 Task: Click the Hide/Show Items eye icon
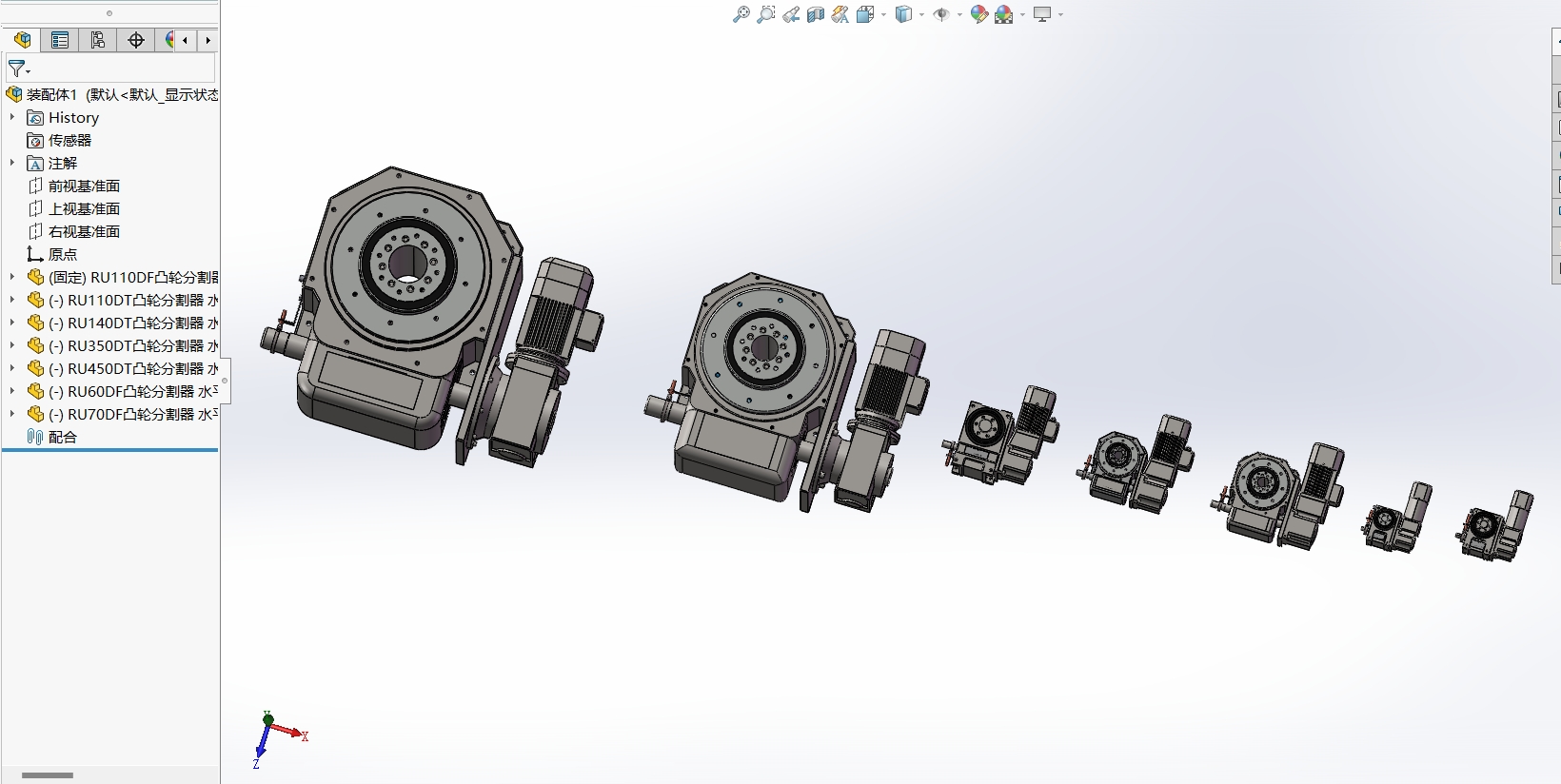click(x=941, y=14)
